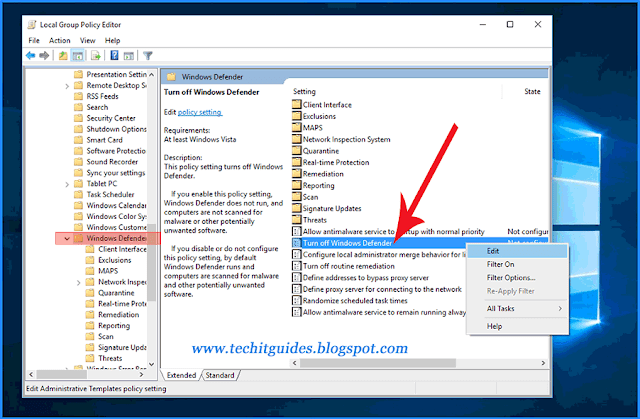Select Sound Recorder in the tree
This screenshot has height=419, width=640.
pos(106,162)
